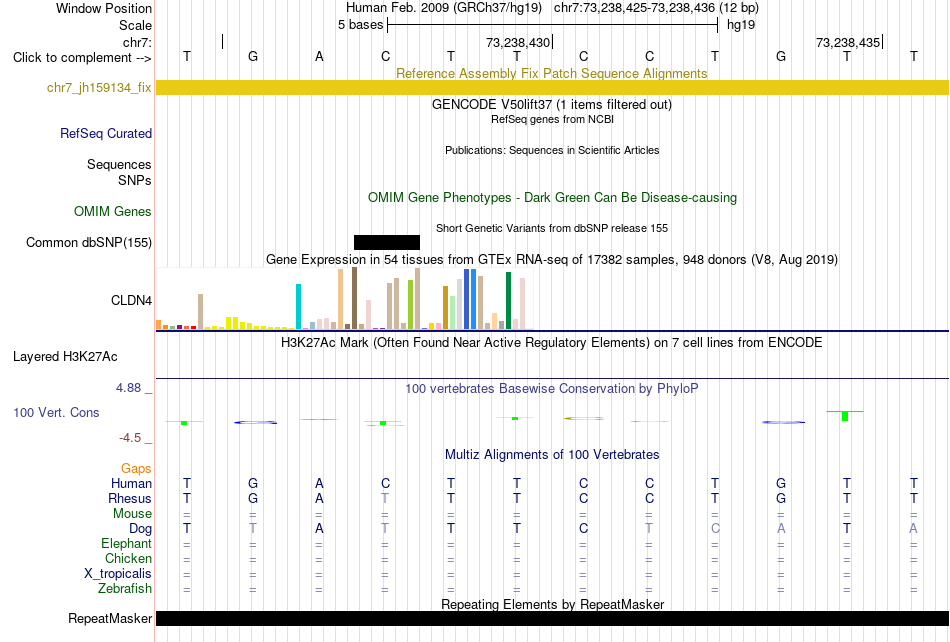
Task: Click the dark brown tall bar in CLDN4 chart
Action: pos(354,299)
